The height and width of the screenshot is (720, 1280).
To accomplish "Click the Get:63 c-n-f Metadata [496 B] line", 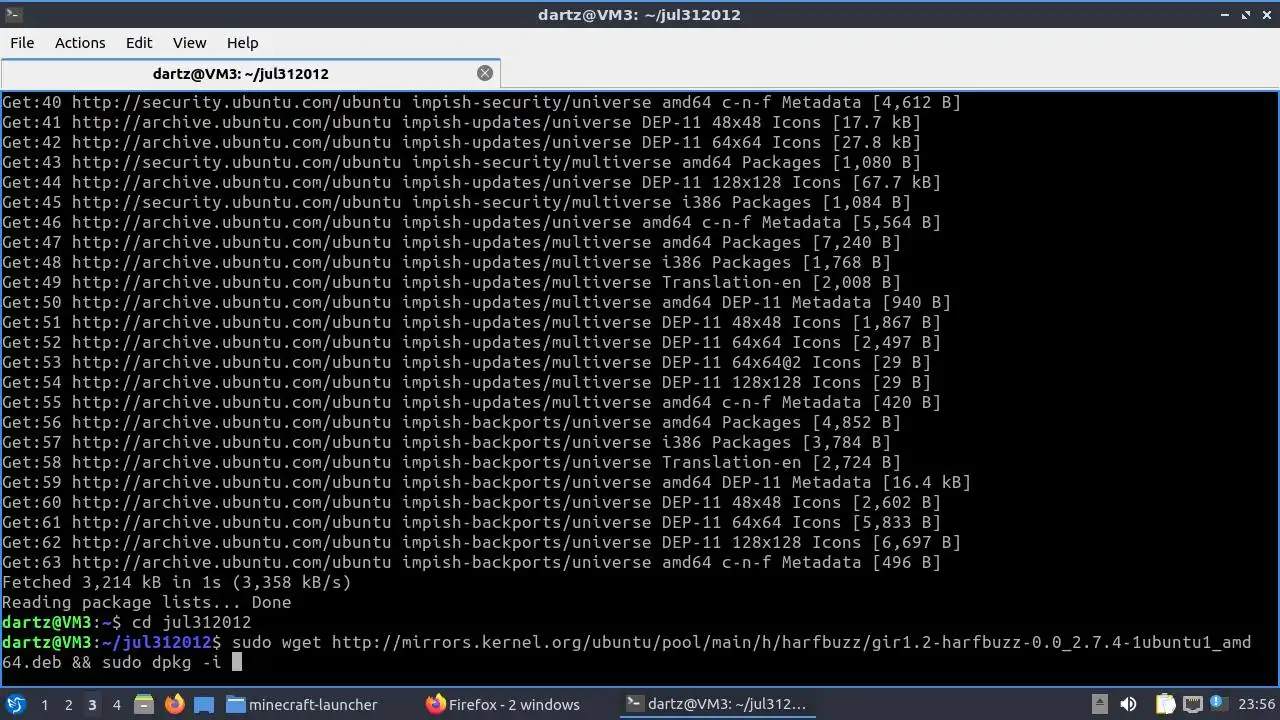I will point(471,562).
